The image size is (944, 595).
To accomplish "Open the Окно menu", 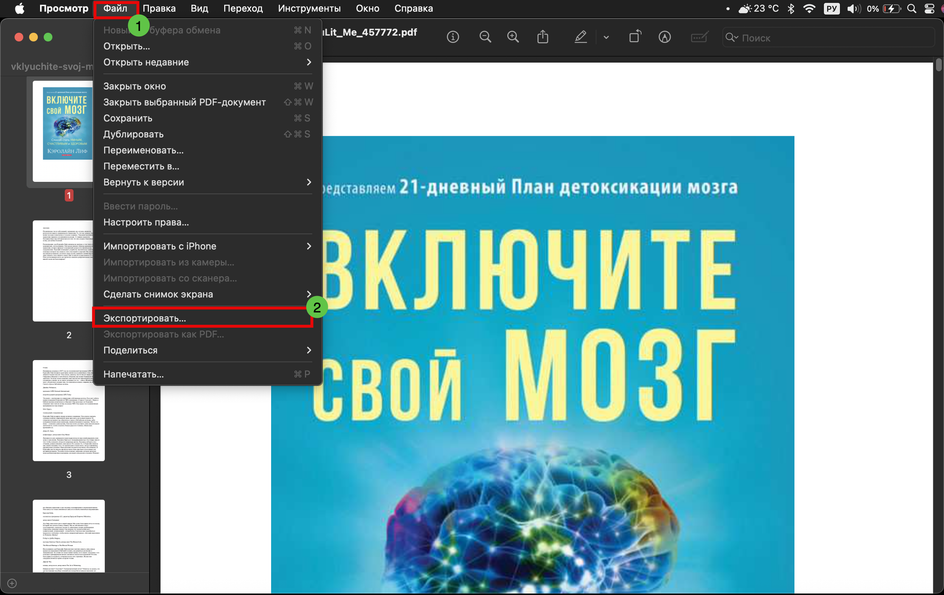I will [367, 8].
